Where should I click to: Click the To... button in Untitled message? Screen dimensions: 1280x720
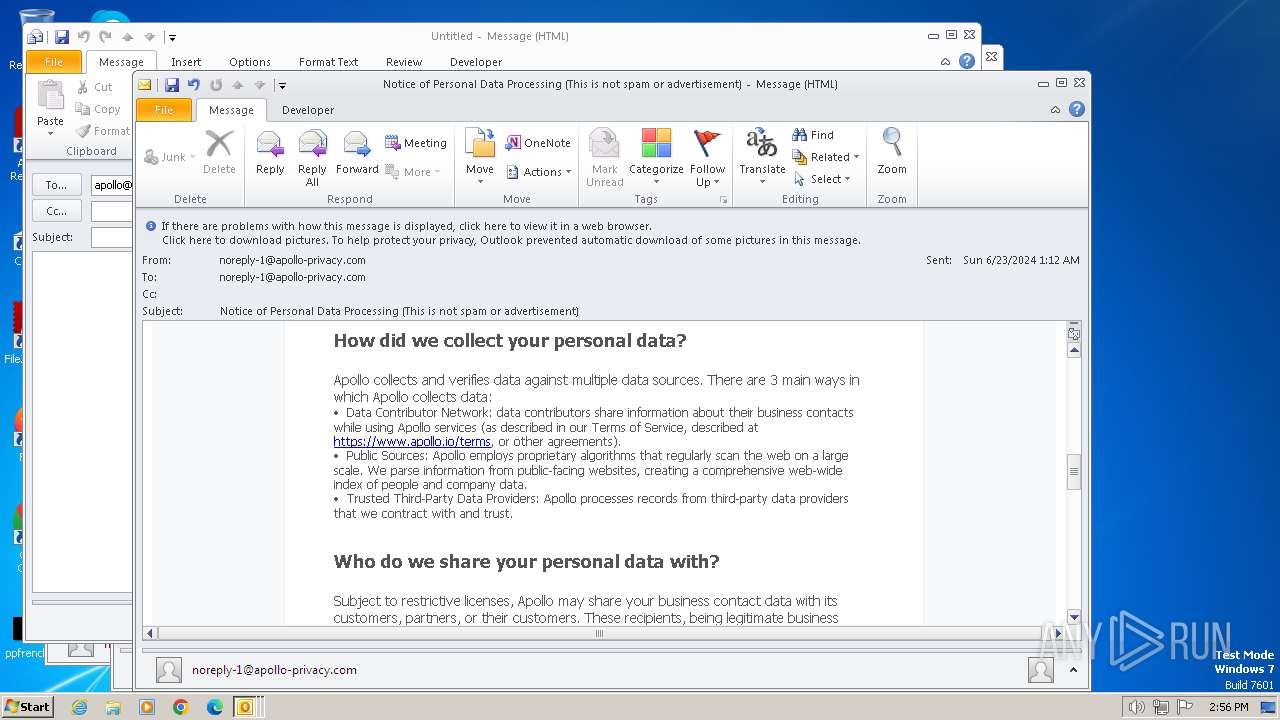[x=57, y=185]
